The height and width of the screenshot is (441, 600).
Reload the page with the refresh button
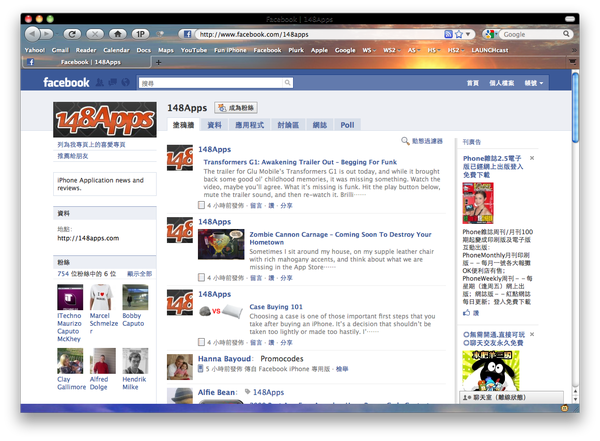tap(72, 34)
